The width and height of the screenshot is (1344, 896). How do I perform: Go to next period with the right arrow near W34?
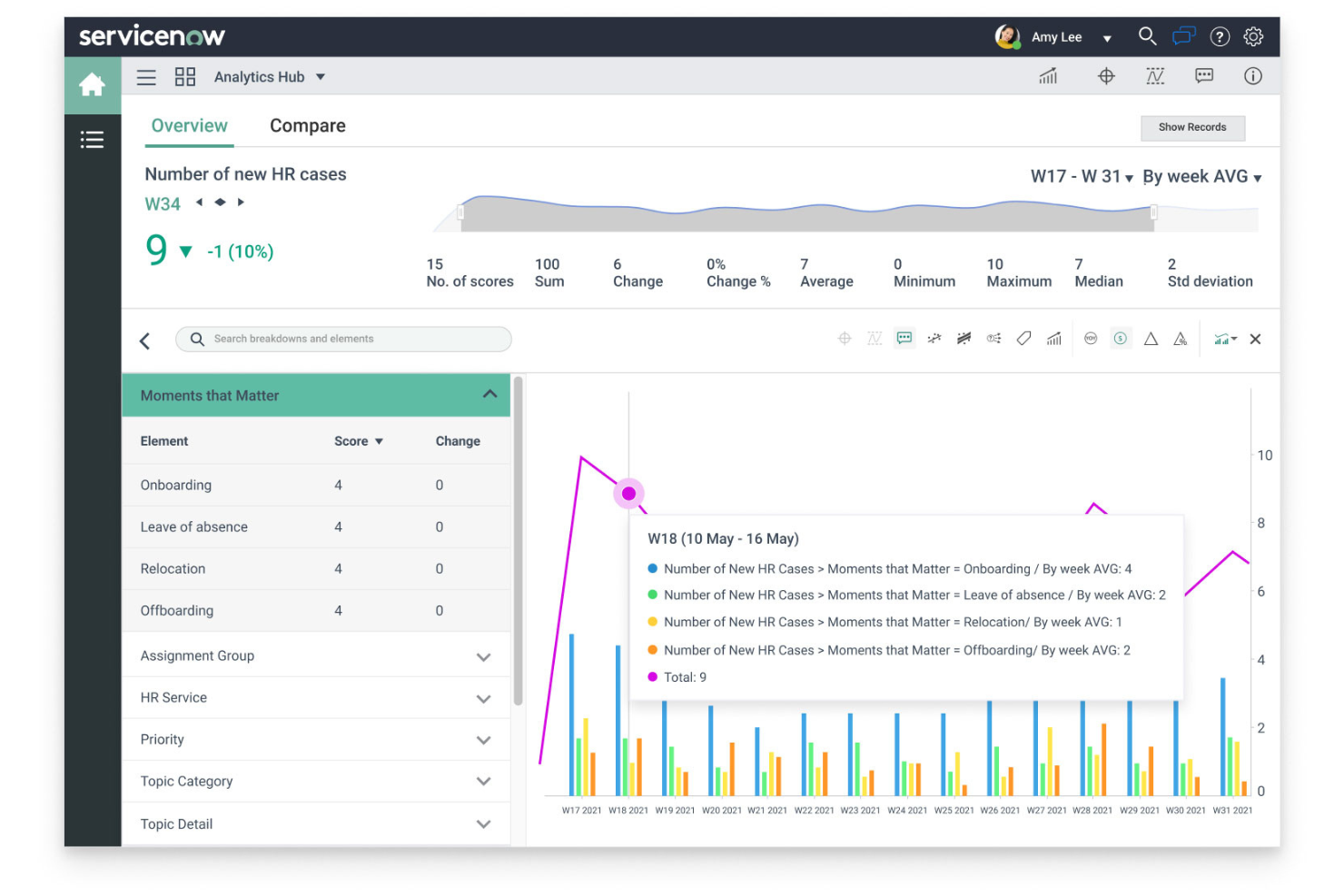point(241,202)
